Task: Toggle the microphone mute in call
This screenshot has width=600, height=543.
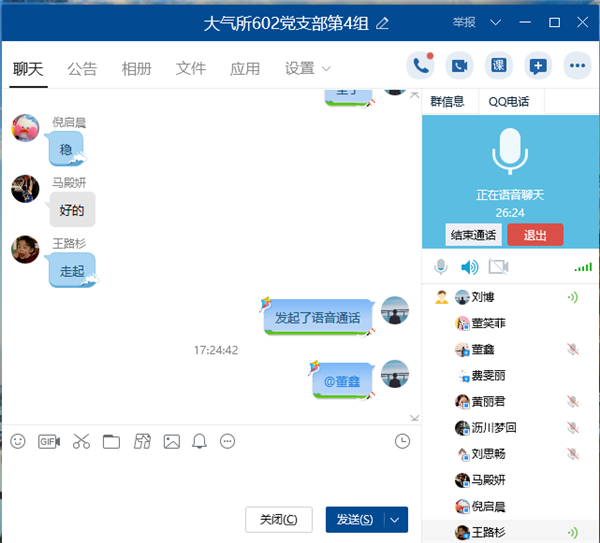Action: 441,267
